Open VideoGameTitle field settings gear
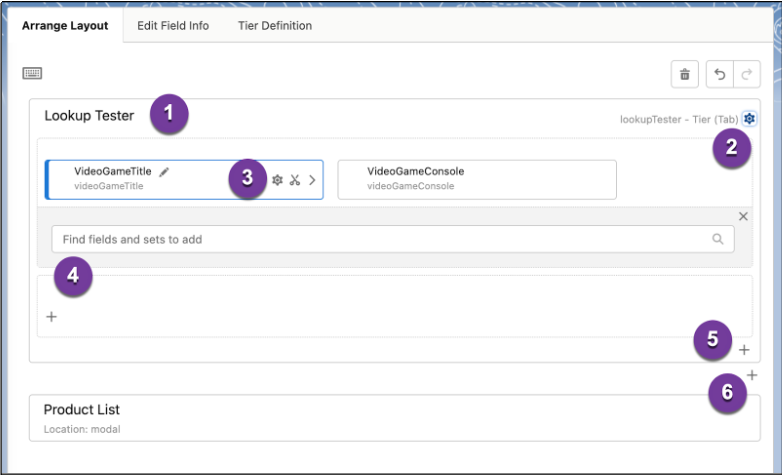 [277, 180]
